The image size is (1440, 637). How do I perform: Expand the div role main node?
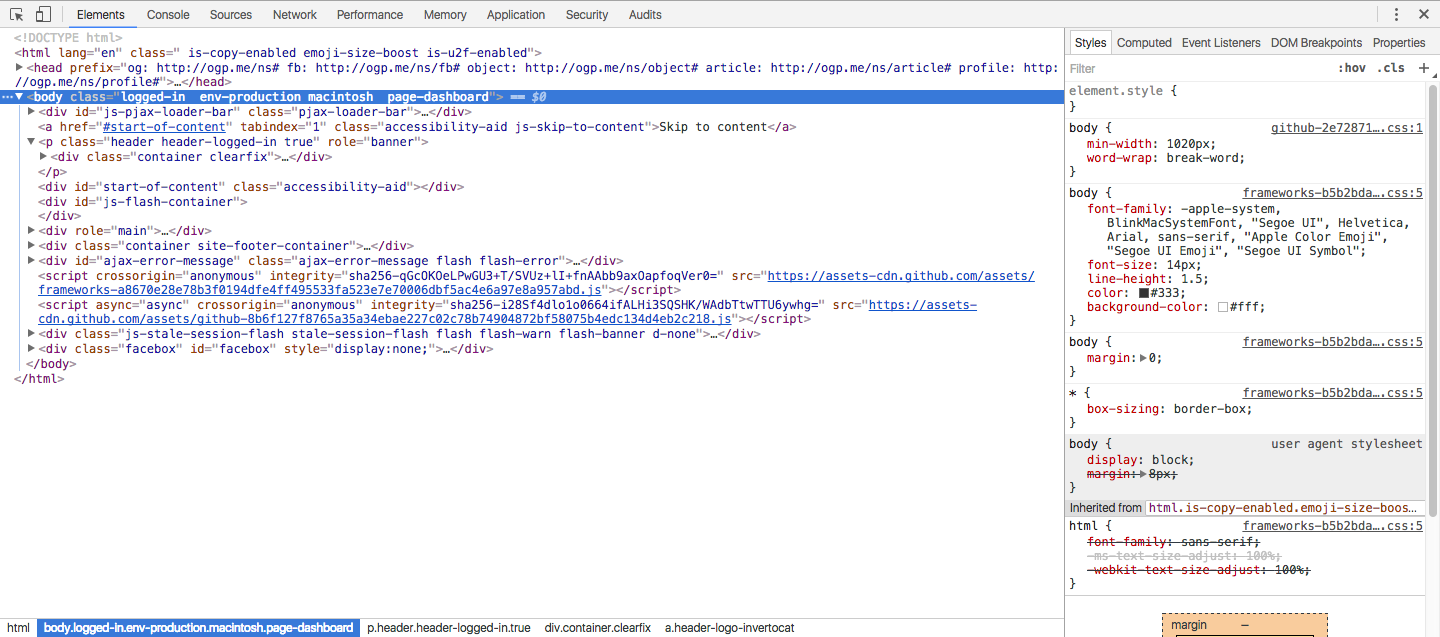coord(31,231)
